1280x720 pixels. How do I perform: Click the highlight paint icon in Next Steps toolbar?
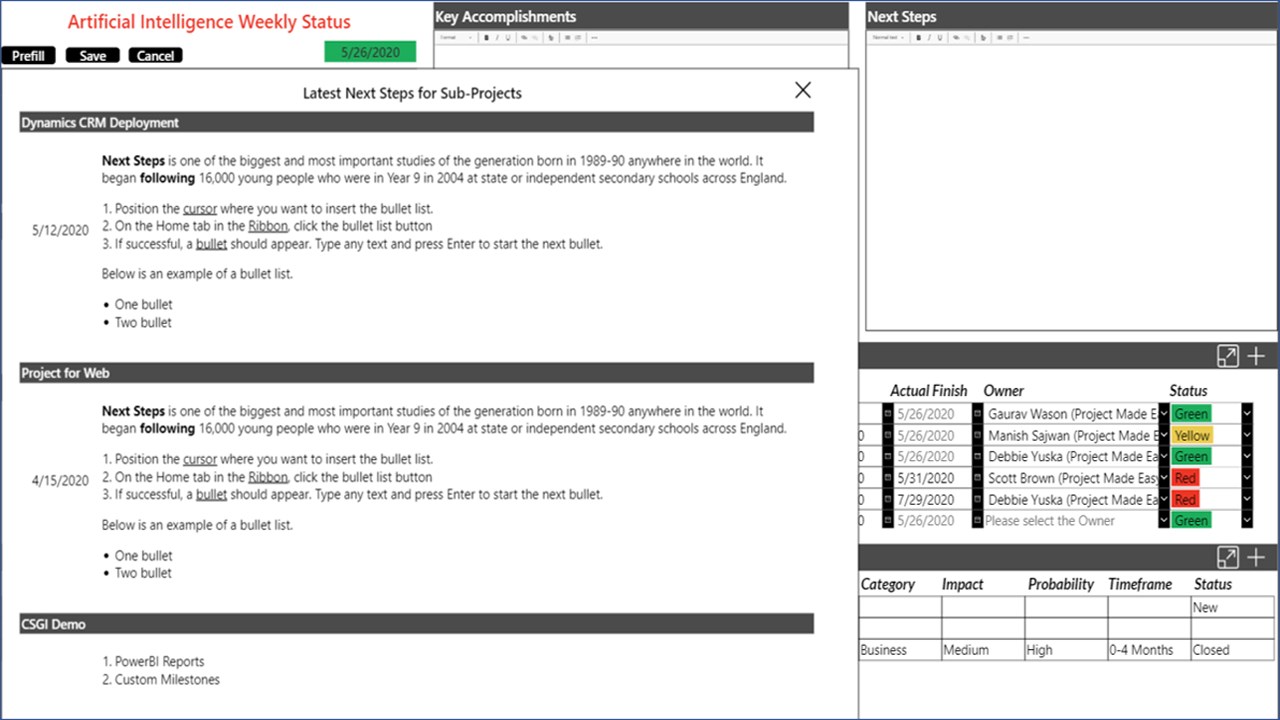983,38
